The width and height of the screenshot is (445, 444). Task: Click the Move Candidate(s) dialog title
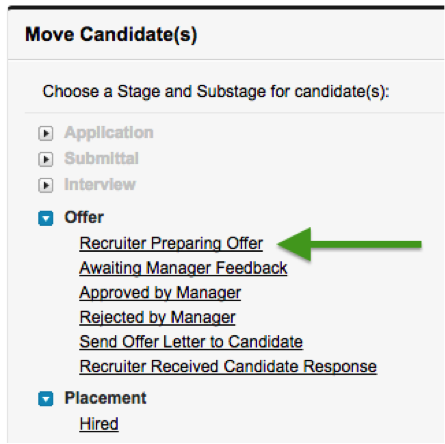click(111, 35)
